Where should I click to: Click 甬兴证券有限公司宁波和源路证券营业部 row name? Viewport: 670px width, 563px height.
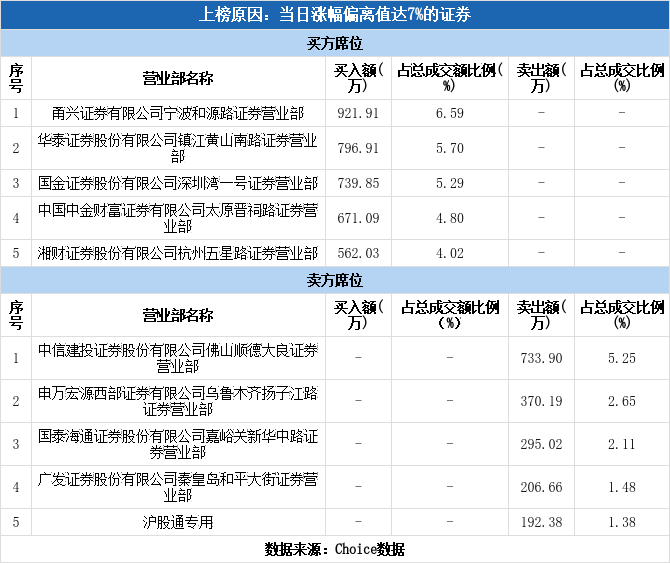pos(178,113)
